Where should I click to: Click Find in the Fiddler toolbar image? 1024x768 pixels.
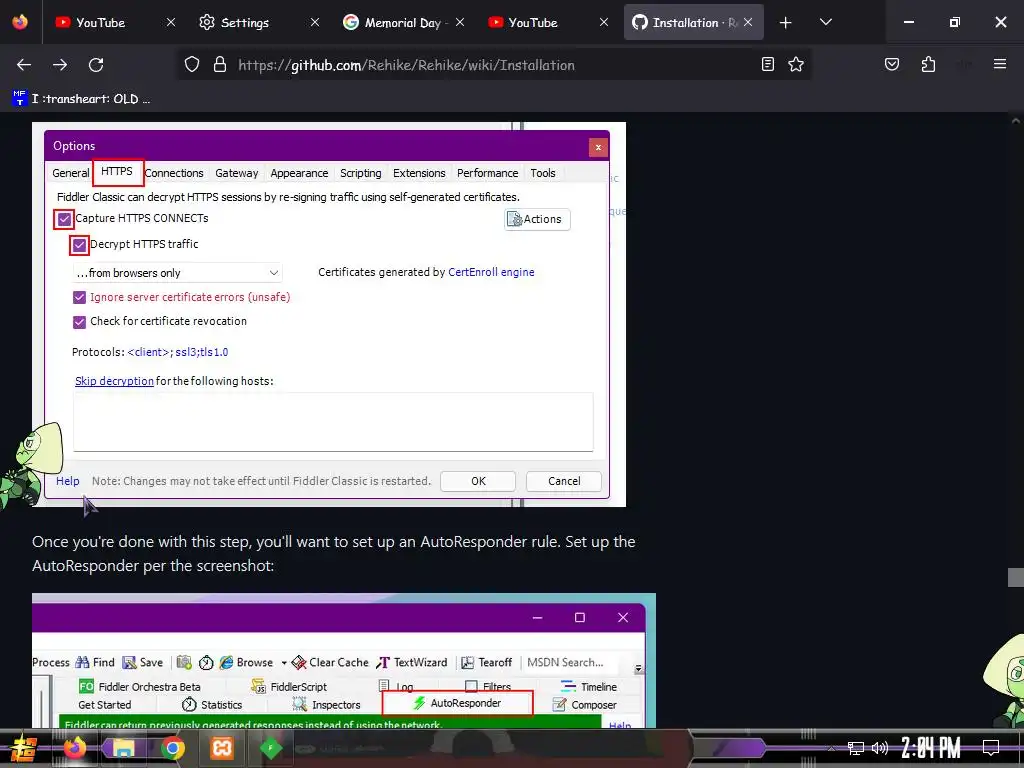[95, 662]
